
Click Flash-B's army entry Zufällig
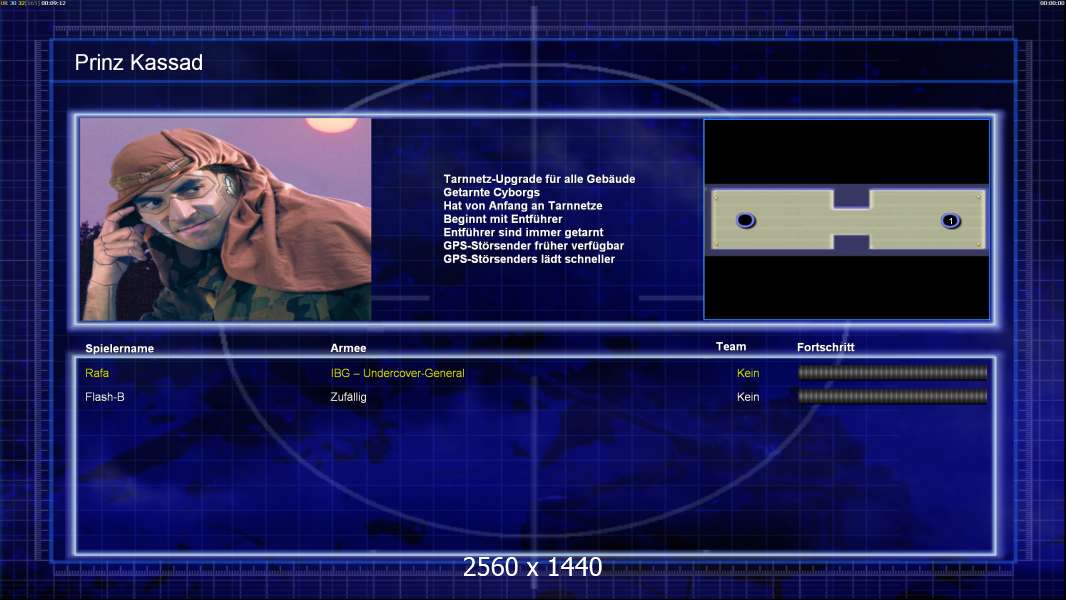click(x=348, y=397)
